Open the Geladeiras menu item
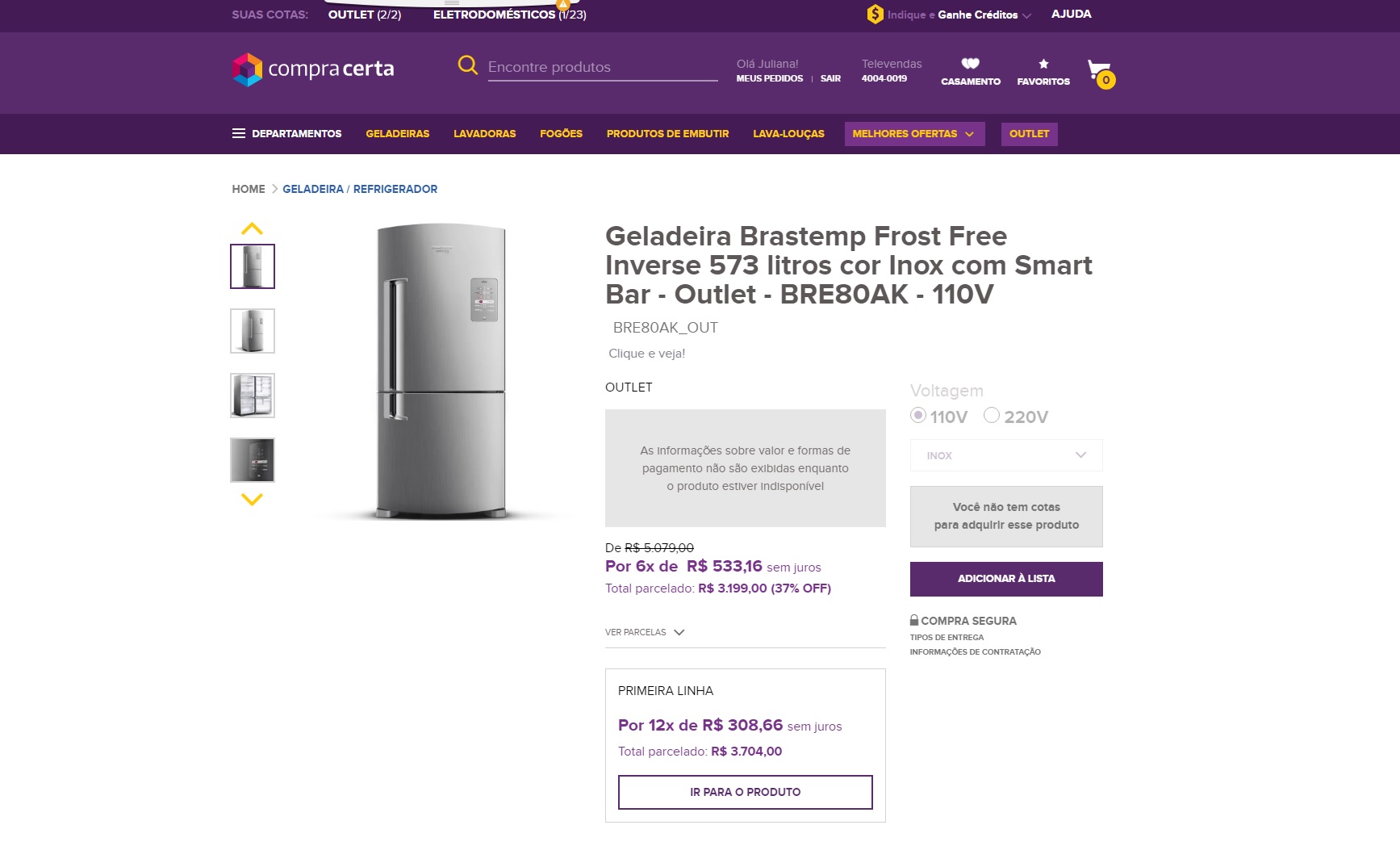 397,134
